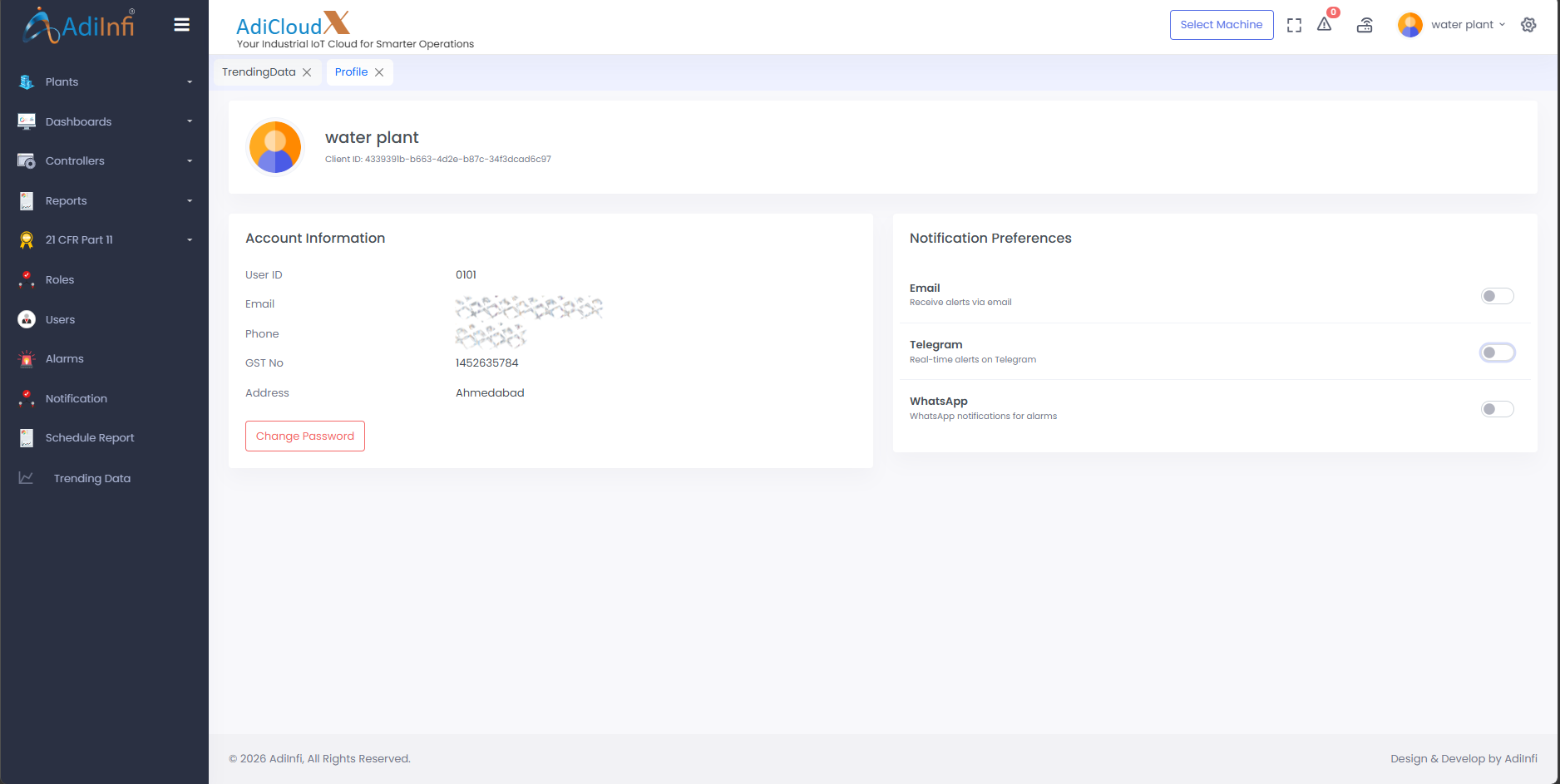
Task: Click the router connectivity icon in header
Action: [x=1365, y=25]
